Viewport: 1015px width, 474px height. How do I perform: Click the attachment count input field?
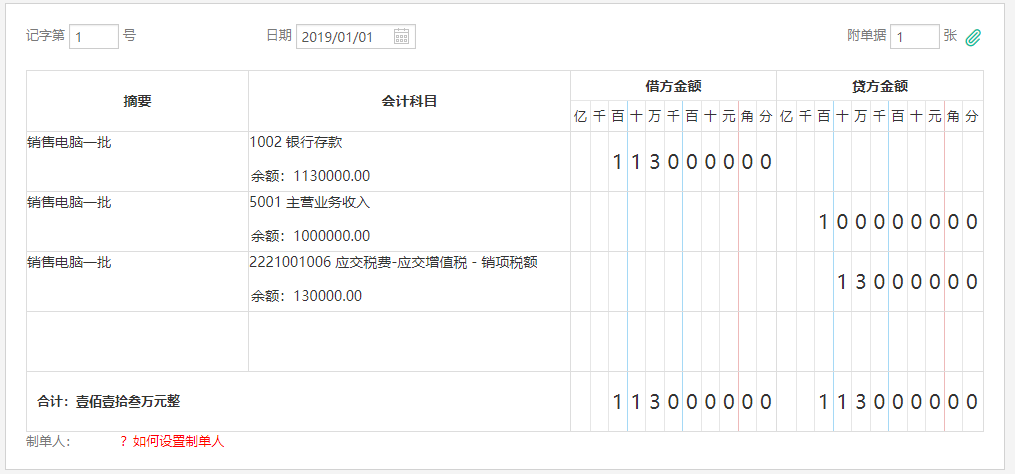[x=914, y=37]
